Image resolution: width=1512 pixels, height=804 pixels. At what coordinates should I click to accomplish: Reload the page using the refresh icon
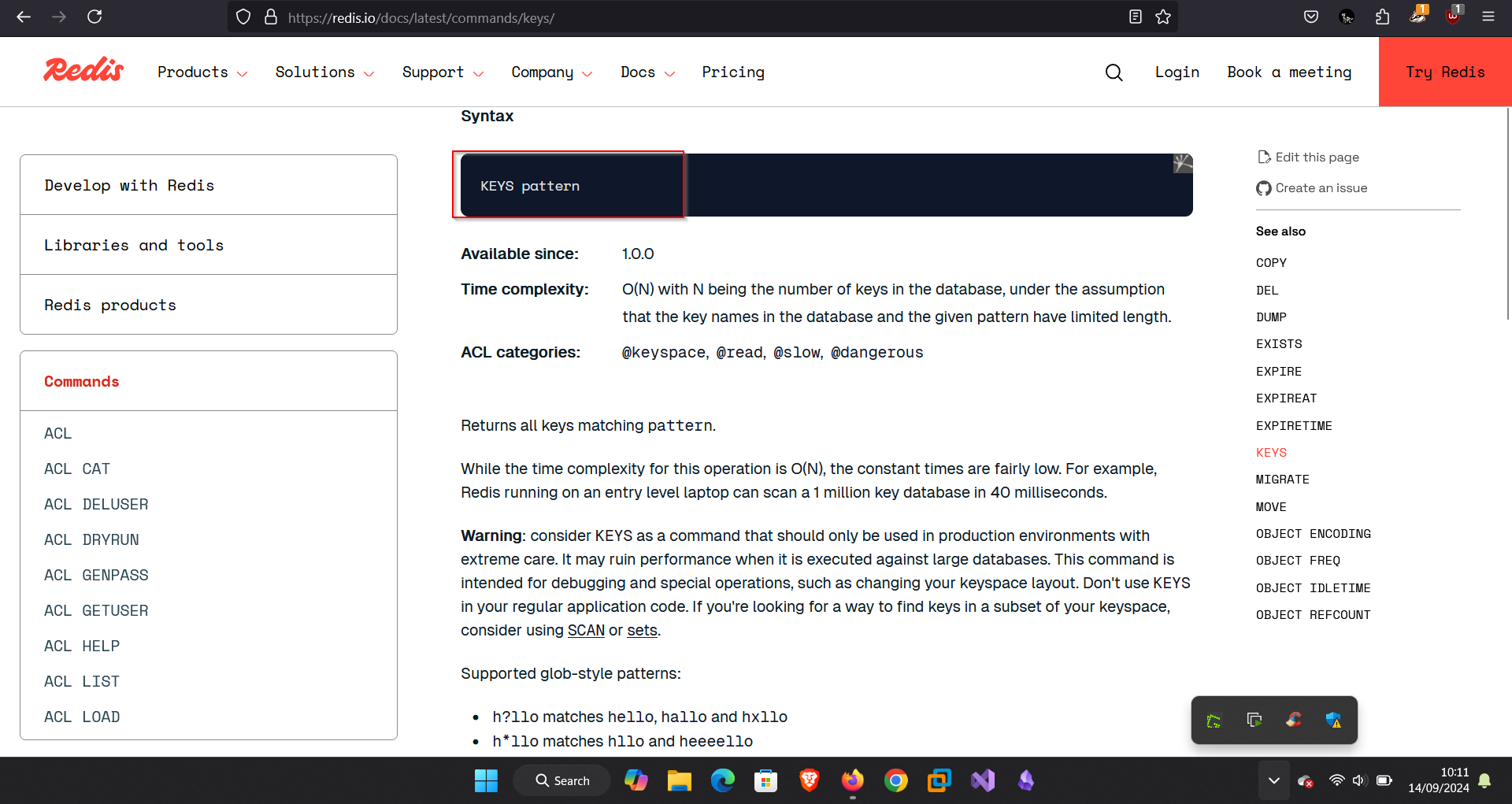pyautogui.click(x=94, y=17)
